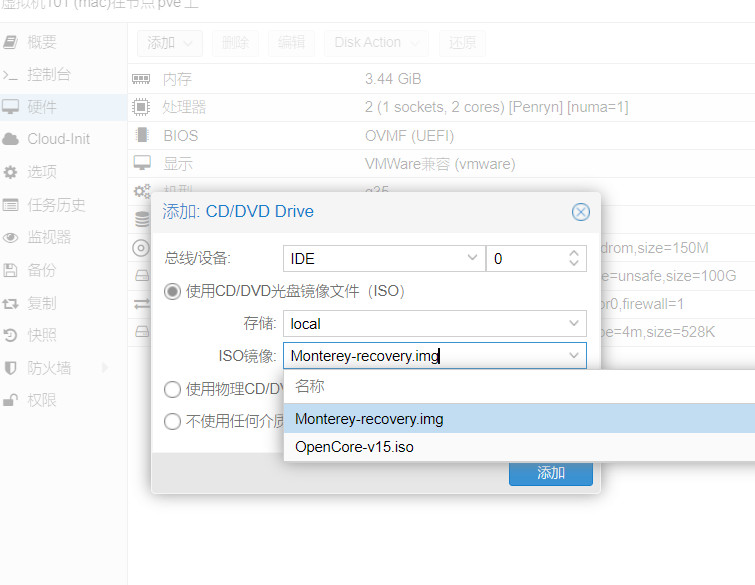The height and width of the screenshot is (585, 755).
Task: Toggle the ISO镜像 dropdown arrow
Action: (574, 356)
